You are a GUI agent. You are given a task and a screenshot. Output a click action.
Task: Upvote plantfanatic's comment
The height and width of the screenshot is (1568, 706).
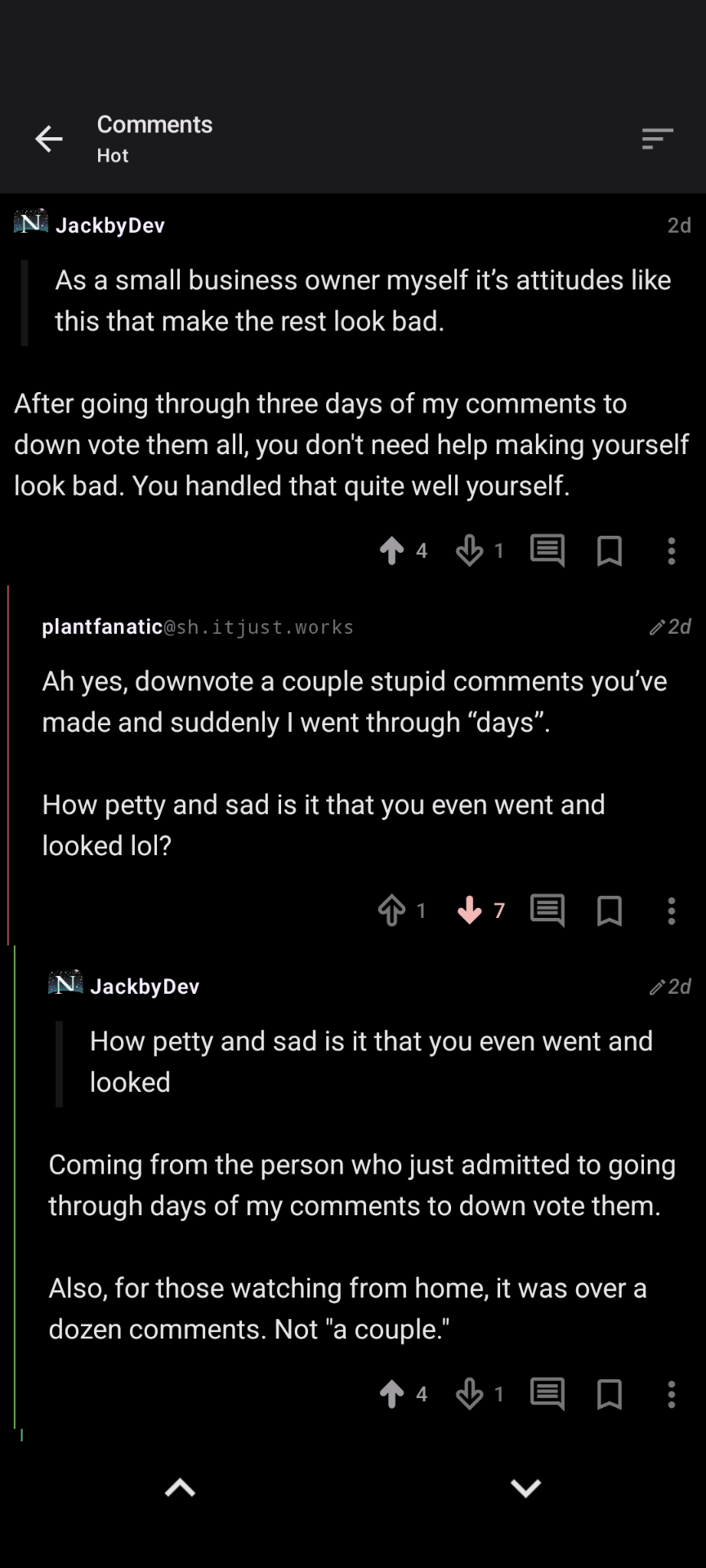[x=392, y=910]
